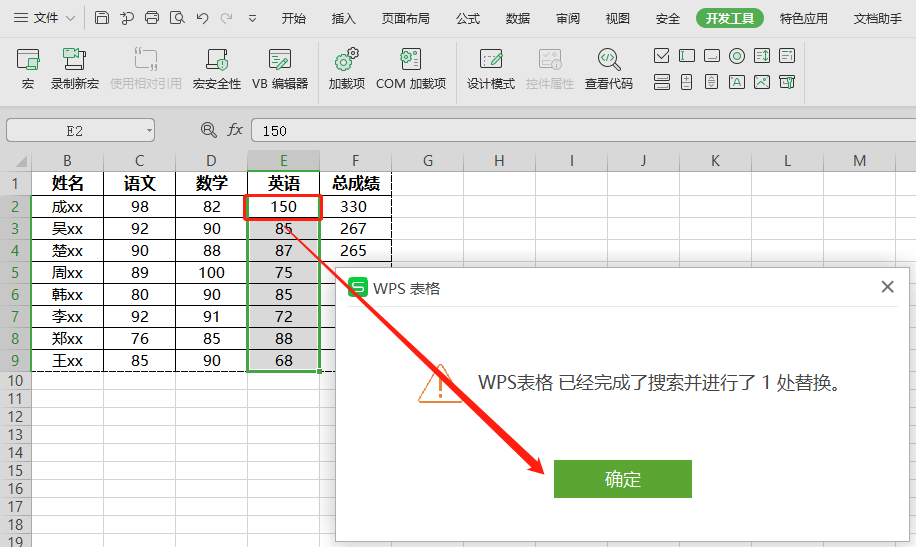The height and width of the screenshot is (547, 916).
Task: Open the 页面布局 tab
Action: [405, 18]
